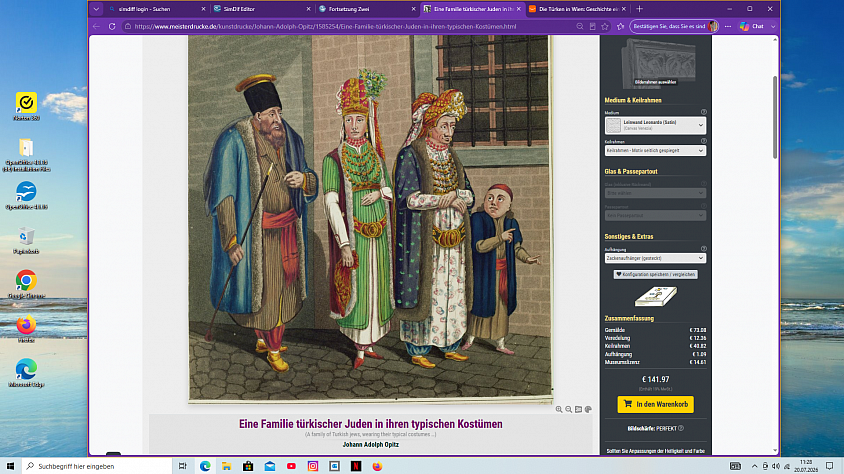The image size is (844, 474).
Task: Open File Explorer from taskbar
Action: pyautogui.click(x=227, y=466)
